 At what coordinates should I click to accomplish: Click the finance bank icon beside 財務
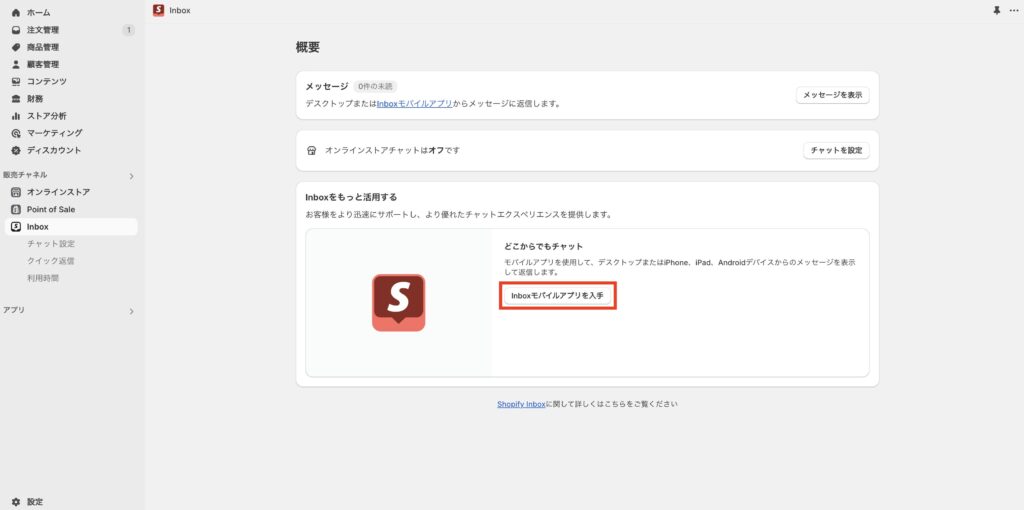click(16, 99)
